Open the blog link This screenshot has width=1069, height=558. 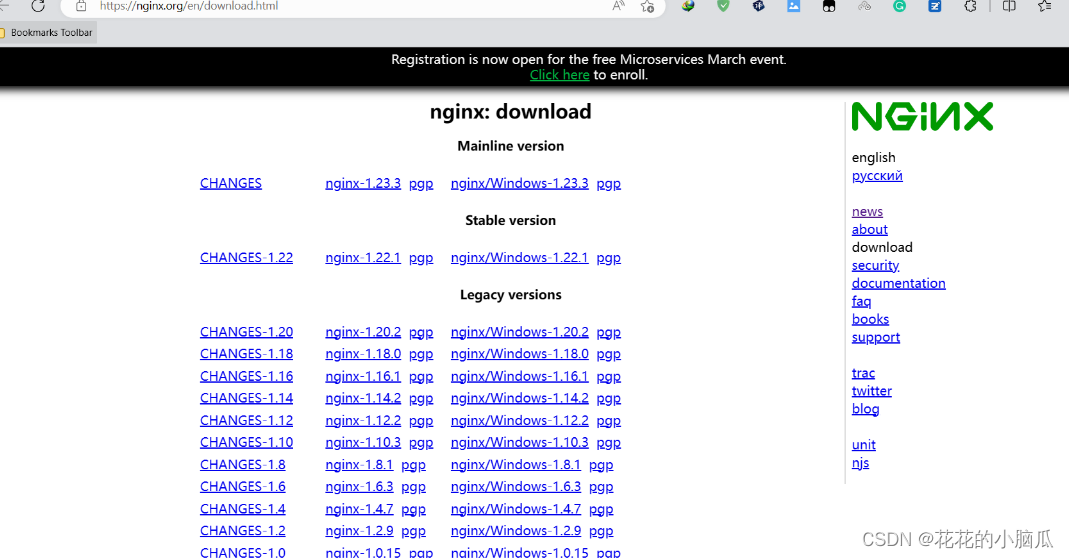point(865,409)
